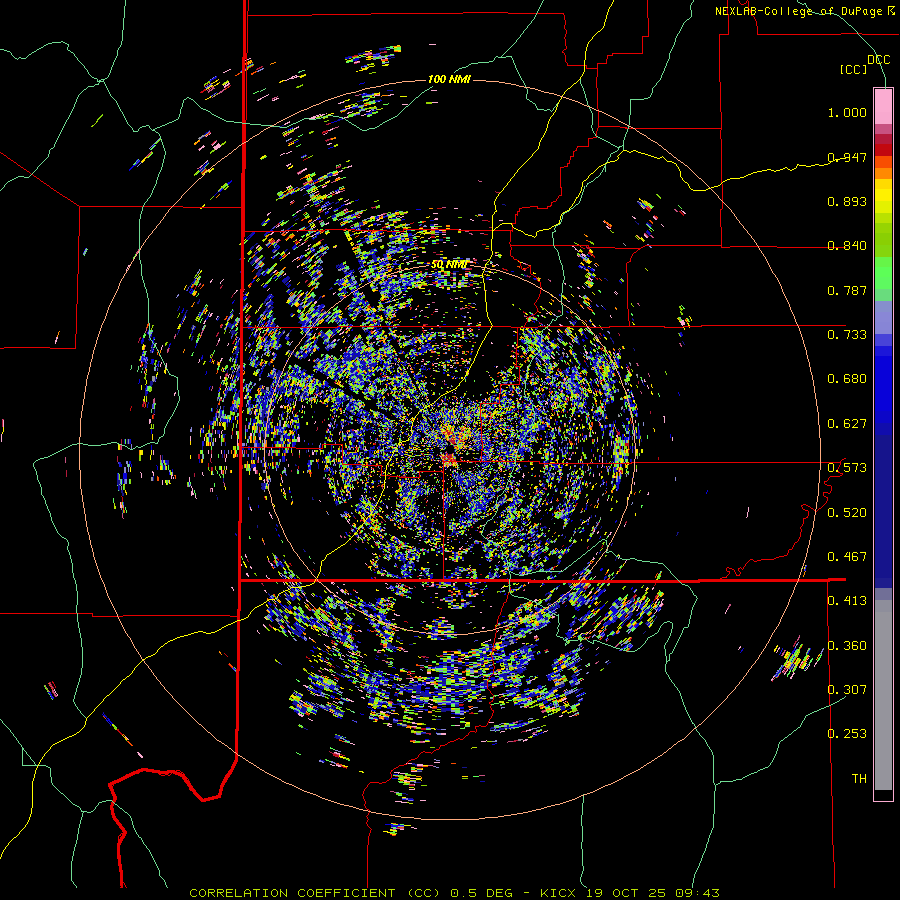Screen dimensions: 900x900
Task: Select the 0.253 color scale value
Action: click(x=847, y=734)
